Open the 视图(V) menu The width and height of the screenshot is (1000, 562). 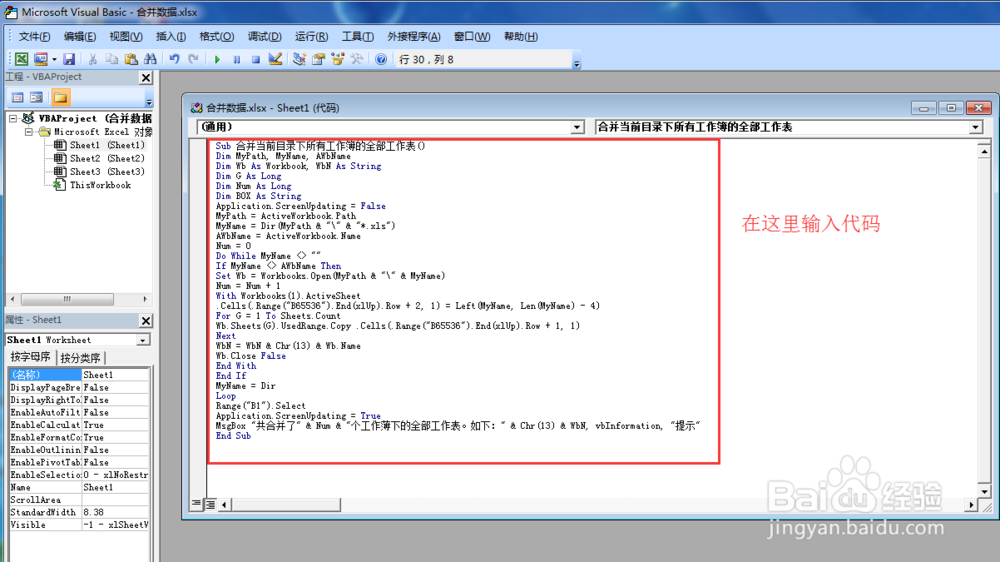(x=126, y=36)
